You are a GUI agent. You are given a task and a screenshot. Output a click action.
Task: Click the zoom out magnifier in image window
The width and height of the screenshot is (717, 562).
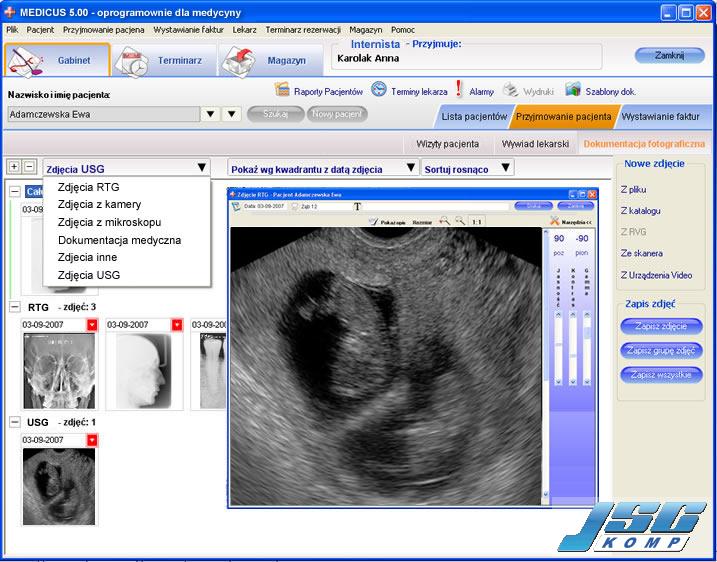pyautogui.click(x=460, y=221)
